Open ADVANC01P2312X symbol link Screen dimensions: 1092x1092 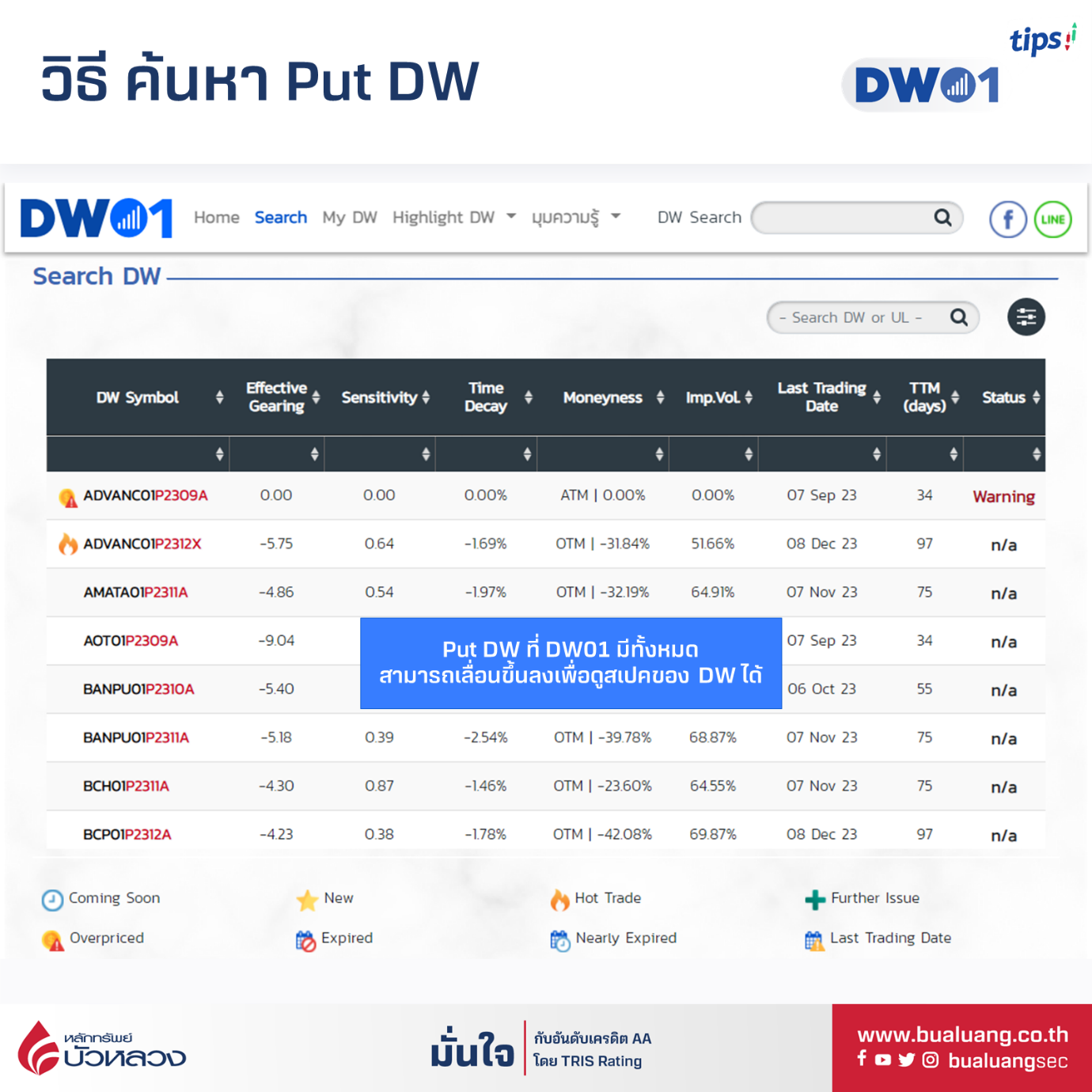[142, 544]
